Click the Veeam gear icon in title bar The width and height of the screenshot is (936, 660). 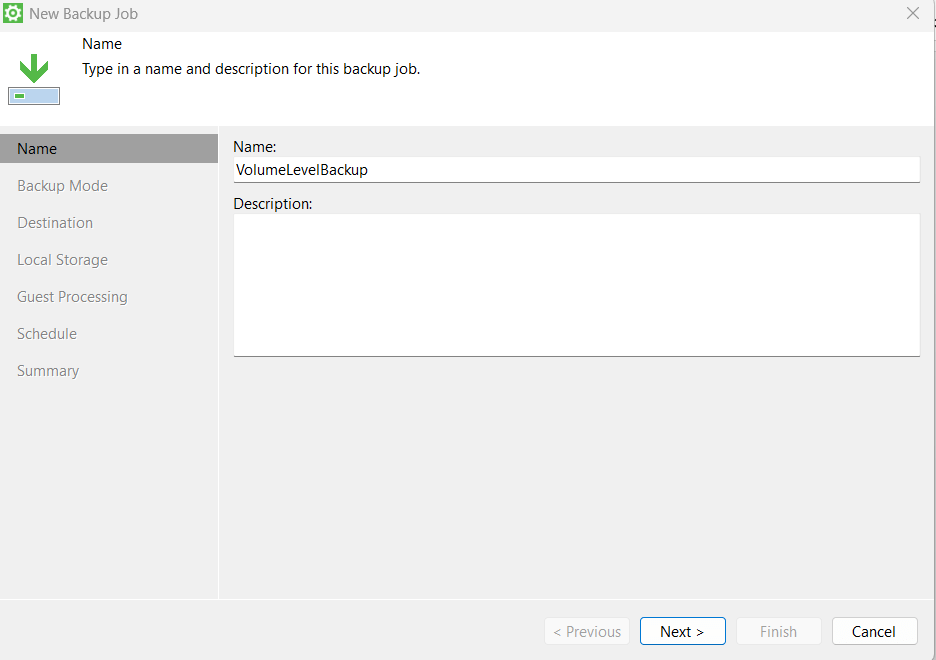point(14,14)
